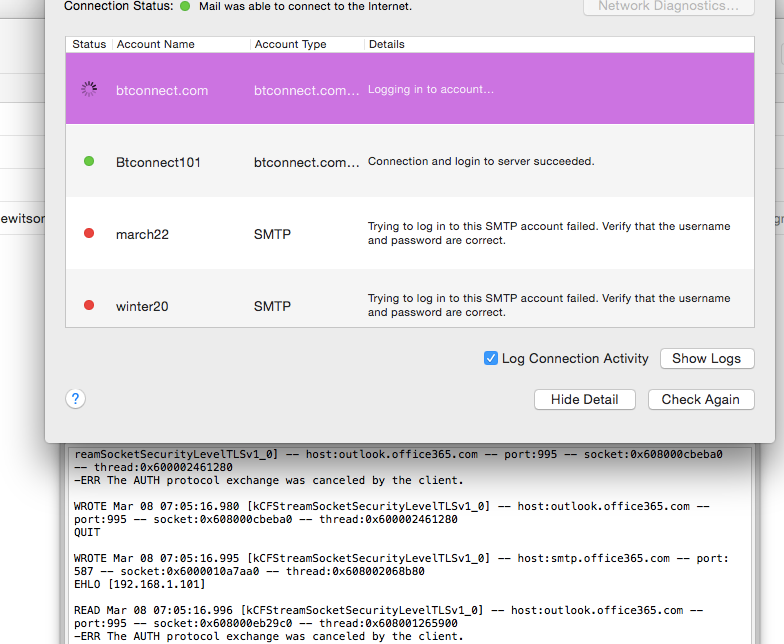The image size is (784, 644).
Task: Click the green status dot beside Btconnect101
Action: click(89, 161)
